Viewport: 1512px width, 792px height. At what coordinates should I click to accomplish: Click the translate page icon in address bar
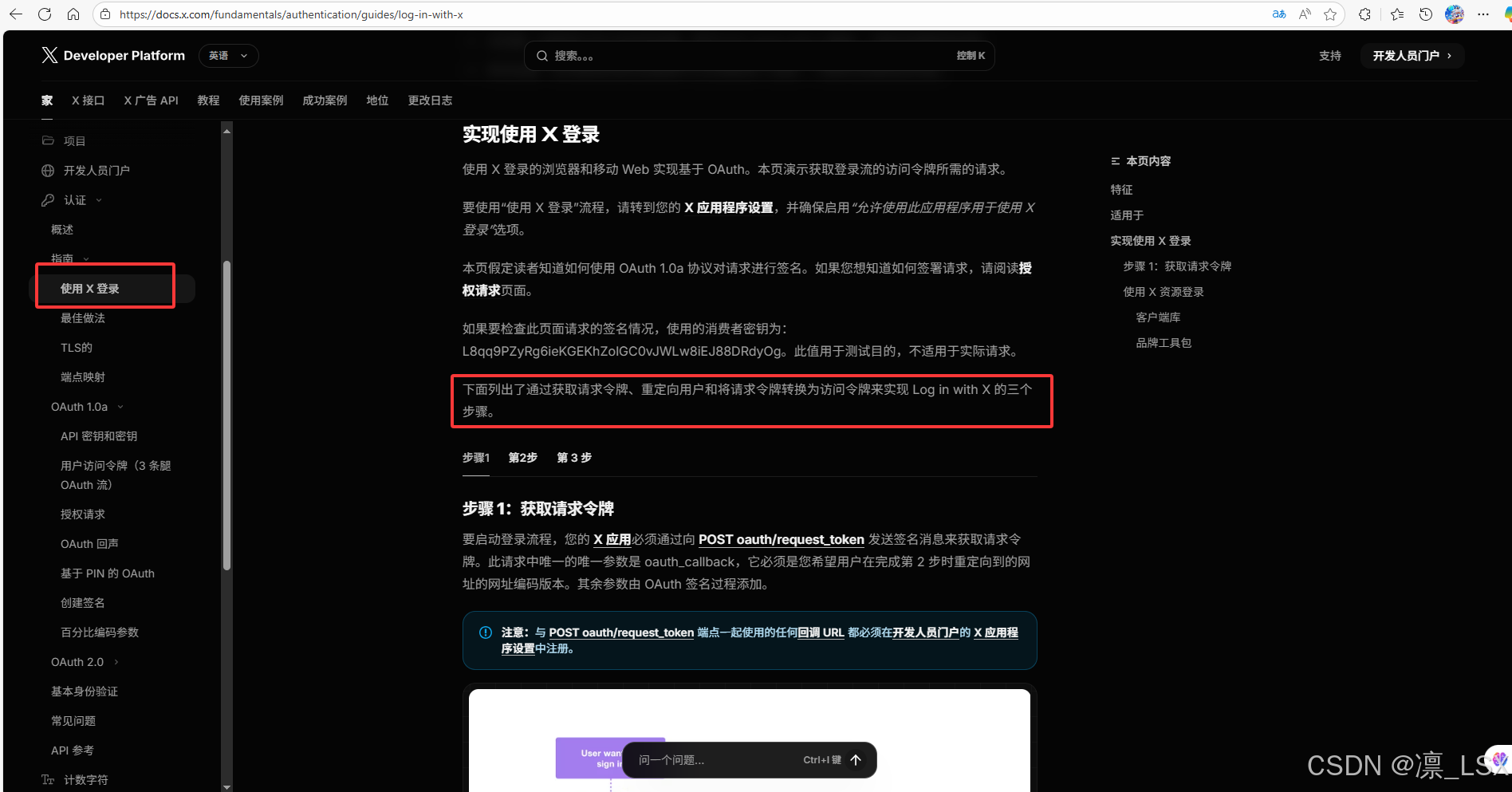[1279, 14]
